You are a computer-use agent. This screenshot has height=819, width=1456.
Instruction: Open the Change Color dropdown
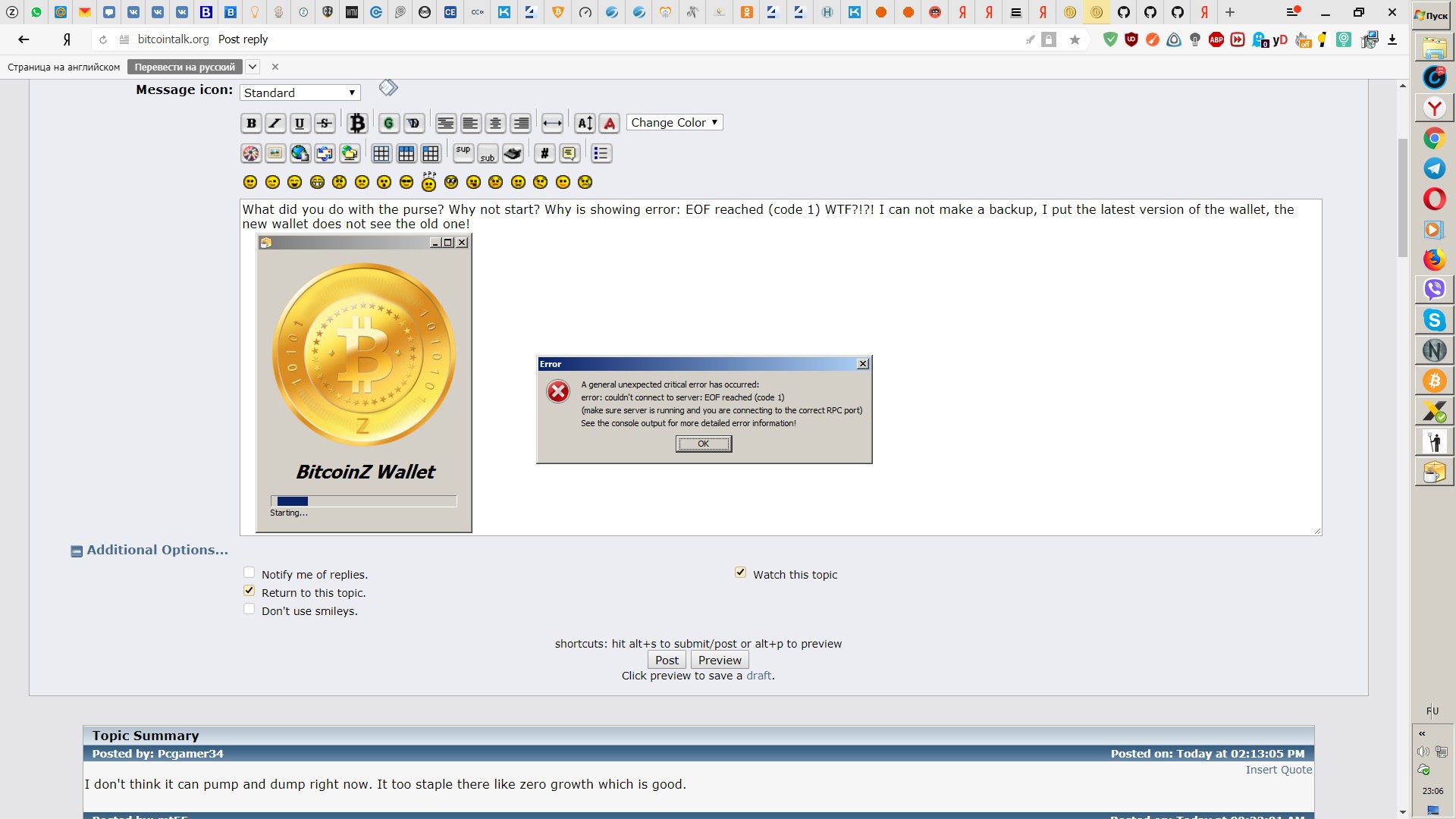(674, 122)
